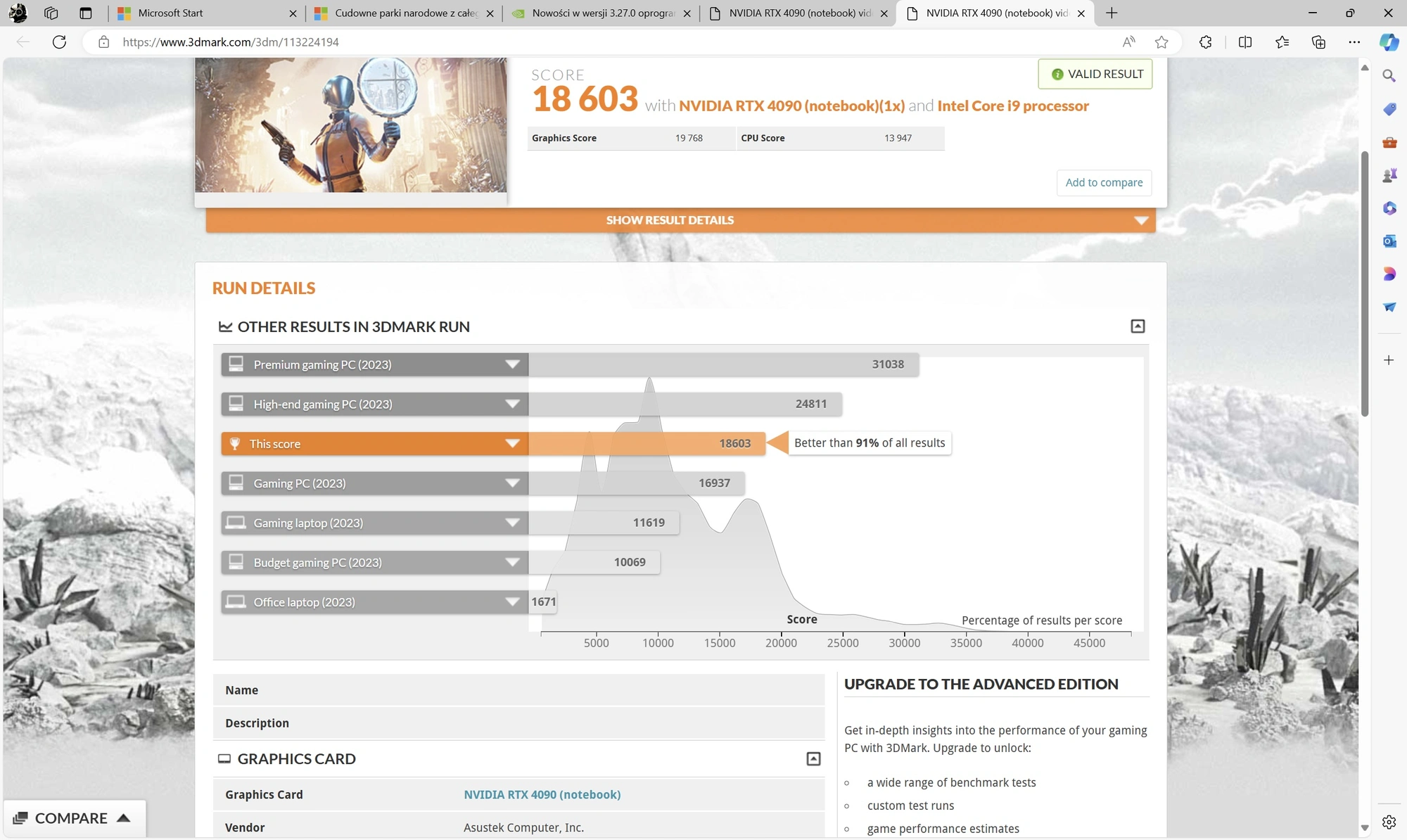Open the new tab plus button
The width and height of the screenshot is (1407, 840).
point(1112,13)
